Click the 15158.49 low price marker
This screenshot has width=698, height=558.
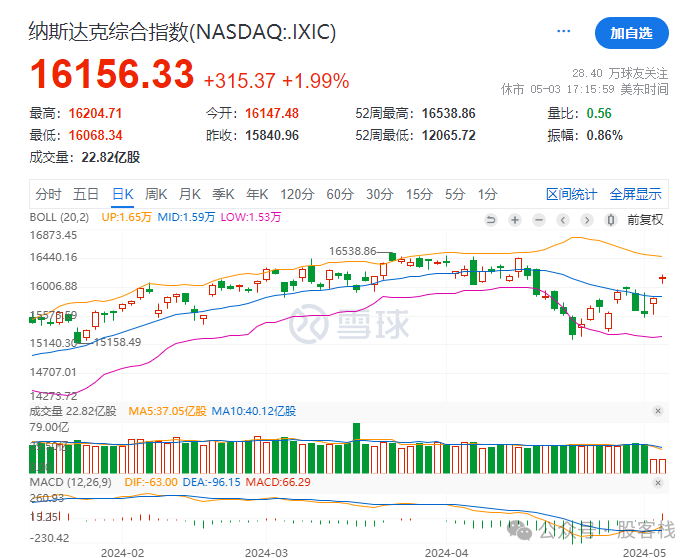[x=118, y=342]
